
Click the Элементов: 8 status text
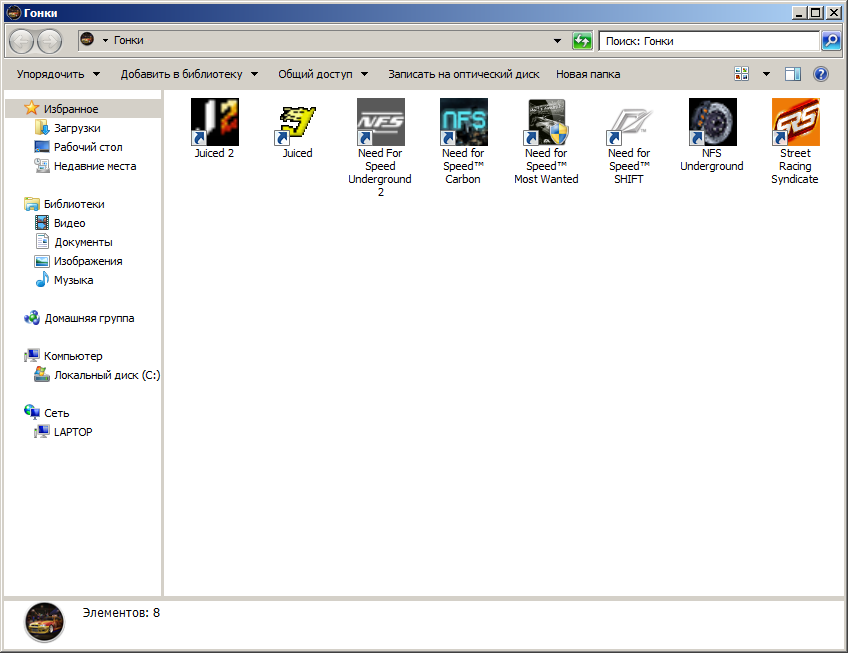point(121,612)
